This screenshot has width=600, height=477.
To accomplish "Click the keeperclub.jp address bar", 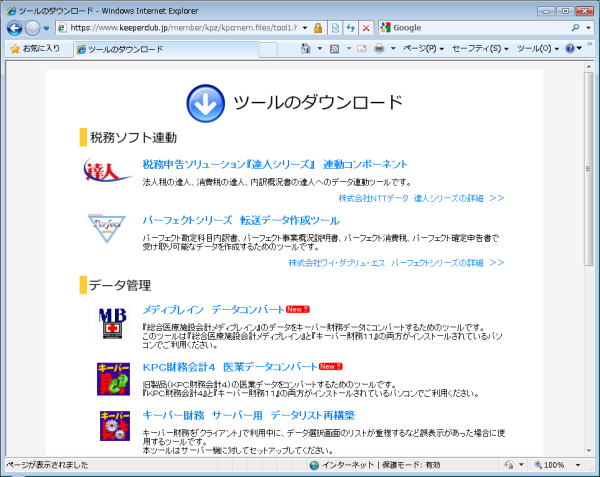I will pos(183,28).
